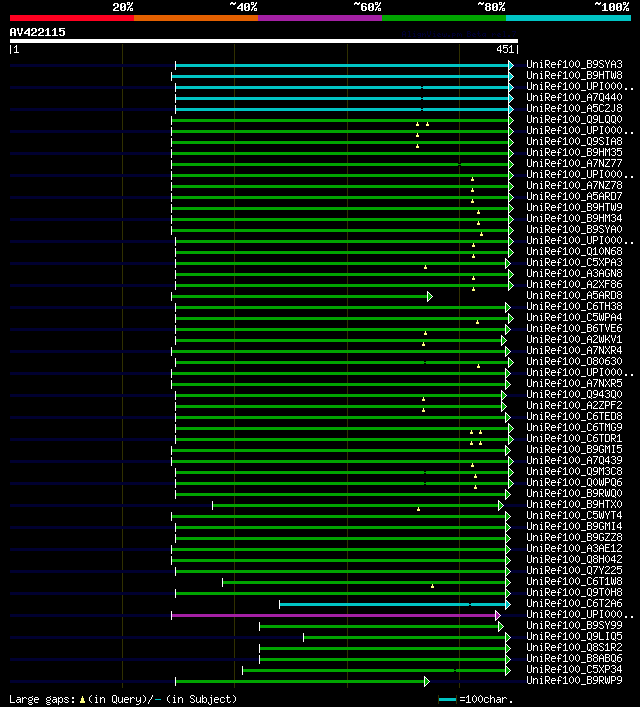This screenshot has height=707, width=640.
Task: Select hit label UniRef100_B9GMI5
Action: pos(574,450)
